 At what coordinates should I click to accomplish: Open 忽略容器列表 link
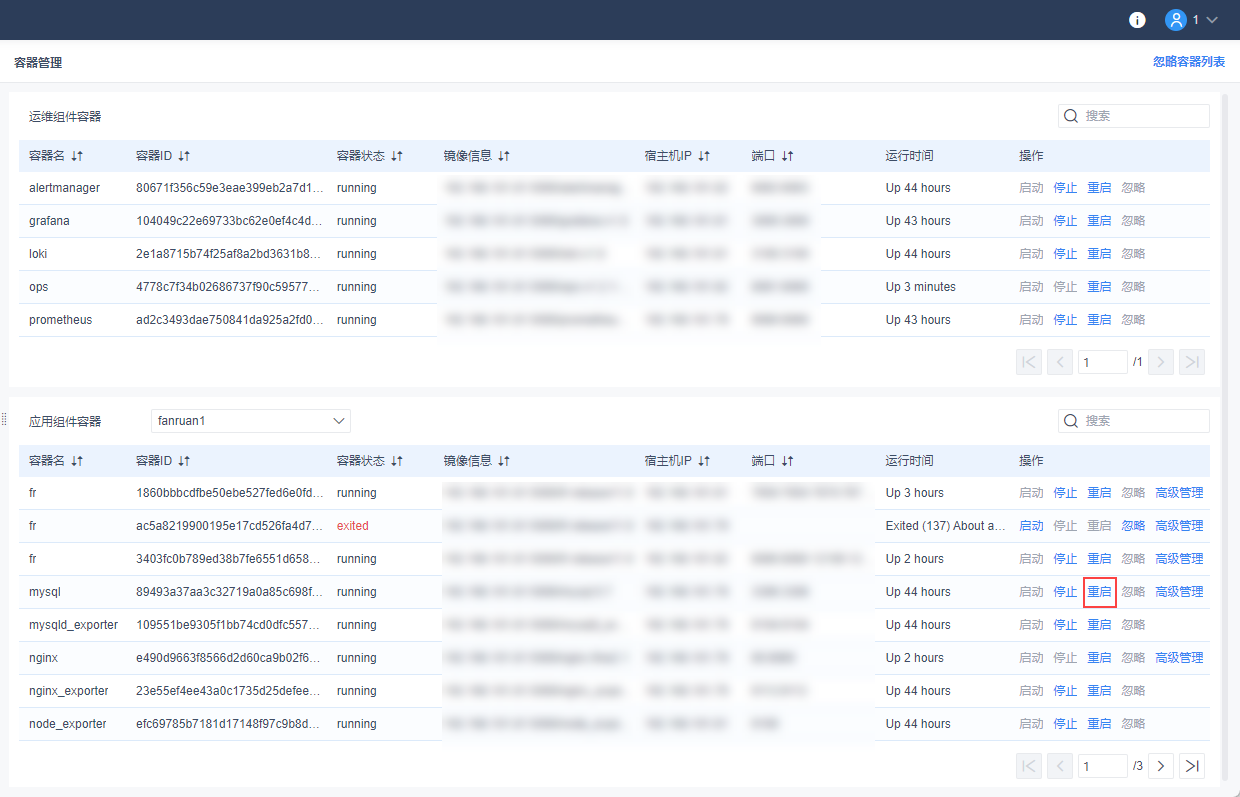point(1189,61)
